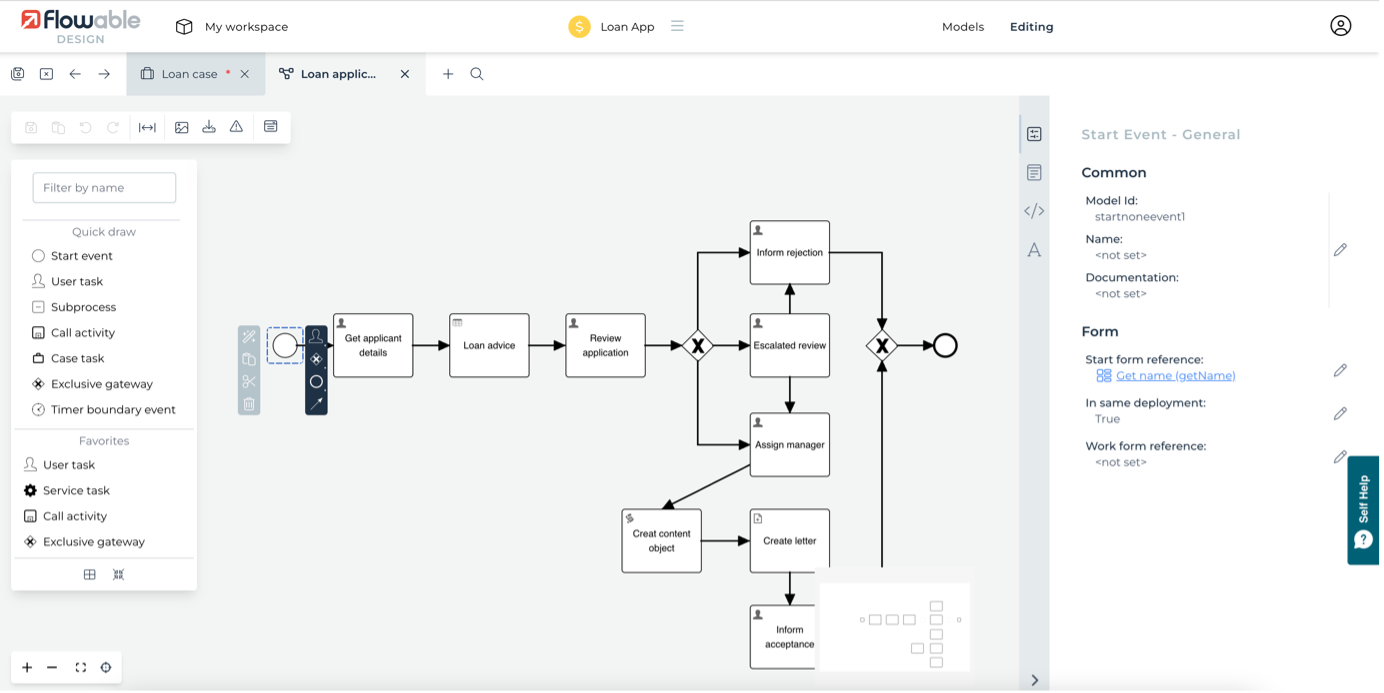This screenshot has width=1384, height=693.
Task: Open the code view panel icon
Action: click(1034, 211)
